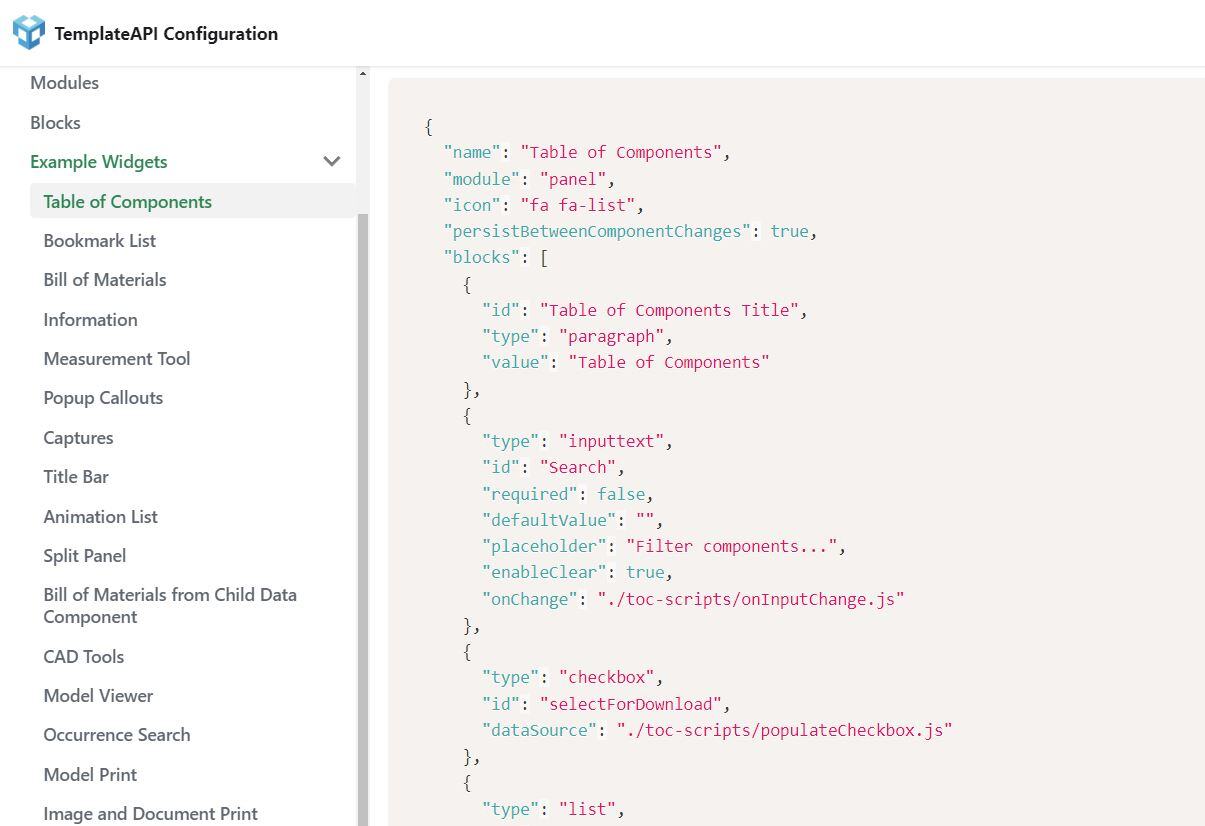This screenshot has height=826, width=1205.
Task: Select Title Bar in the sidebar
Action: click(x=76, y=477)
